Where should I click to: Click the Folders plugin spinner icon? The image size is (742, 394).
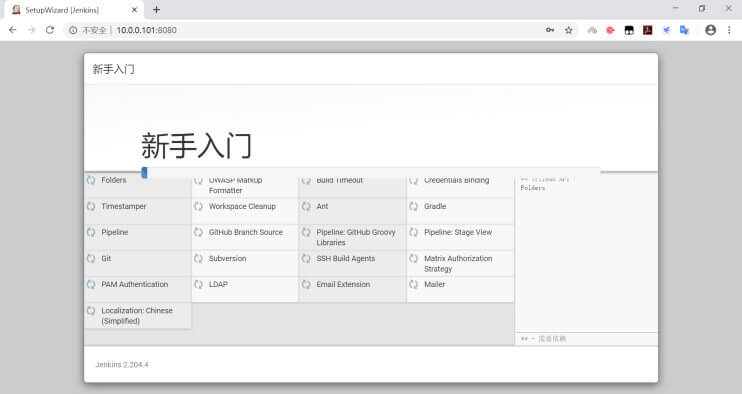coord(91,180)
